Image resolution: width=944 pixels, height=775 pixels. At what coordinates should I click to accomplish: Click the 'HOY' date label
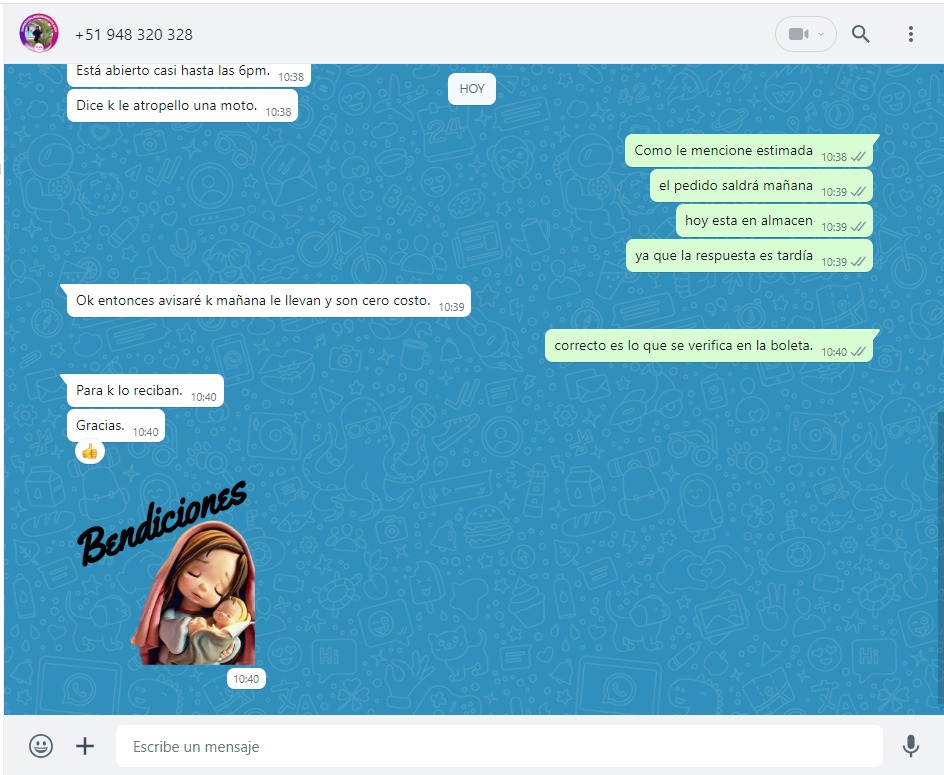pos(472,89)
